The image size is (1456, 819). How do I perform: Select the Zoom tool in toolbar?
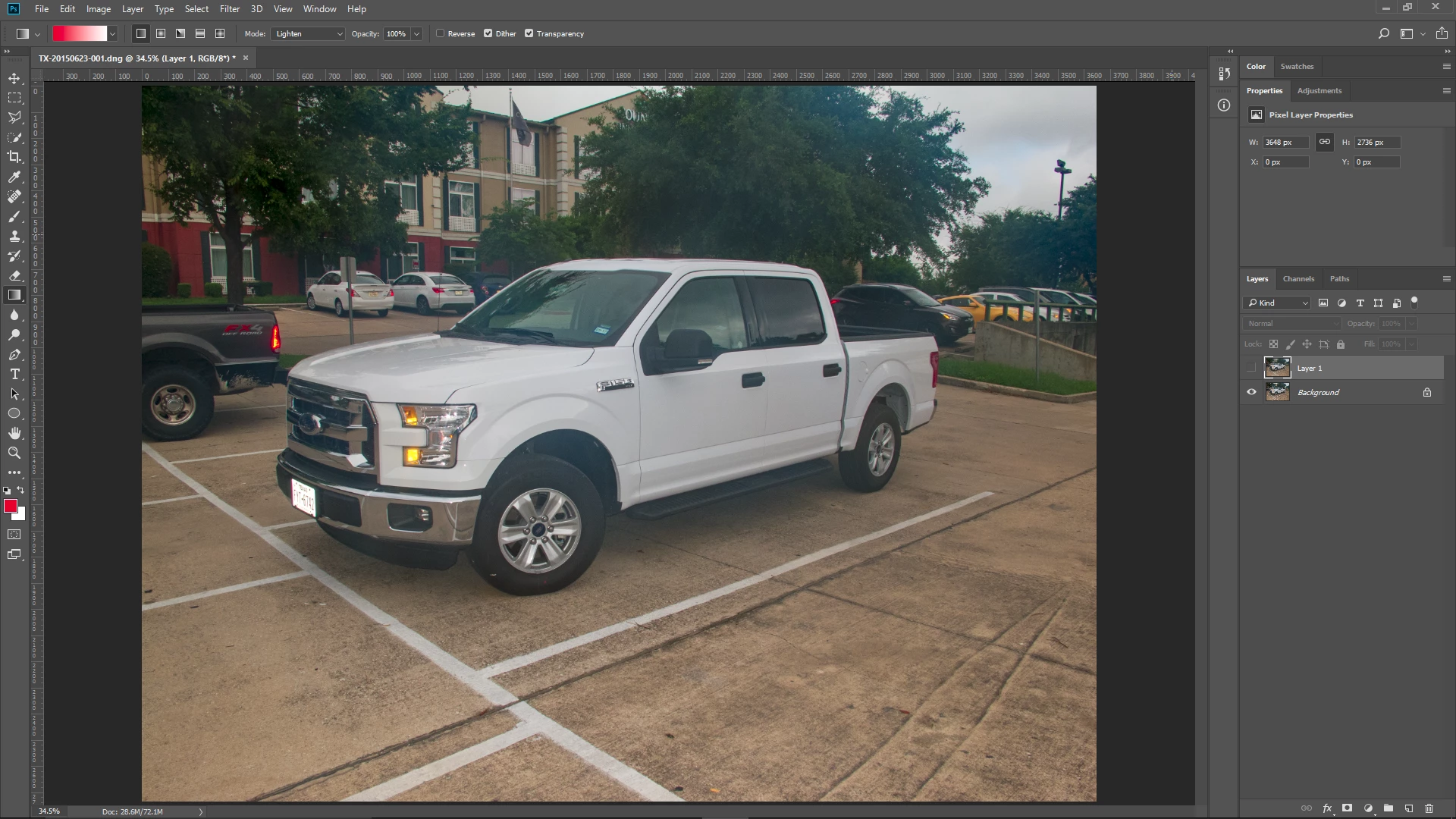pos(14,453)
